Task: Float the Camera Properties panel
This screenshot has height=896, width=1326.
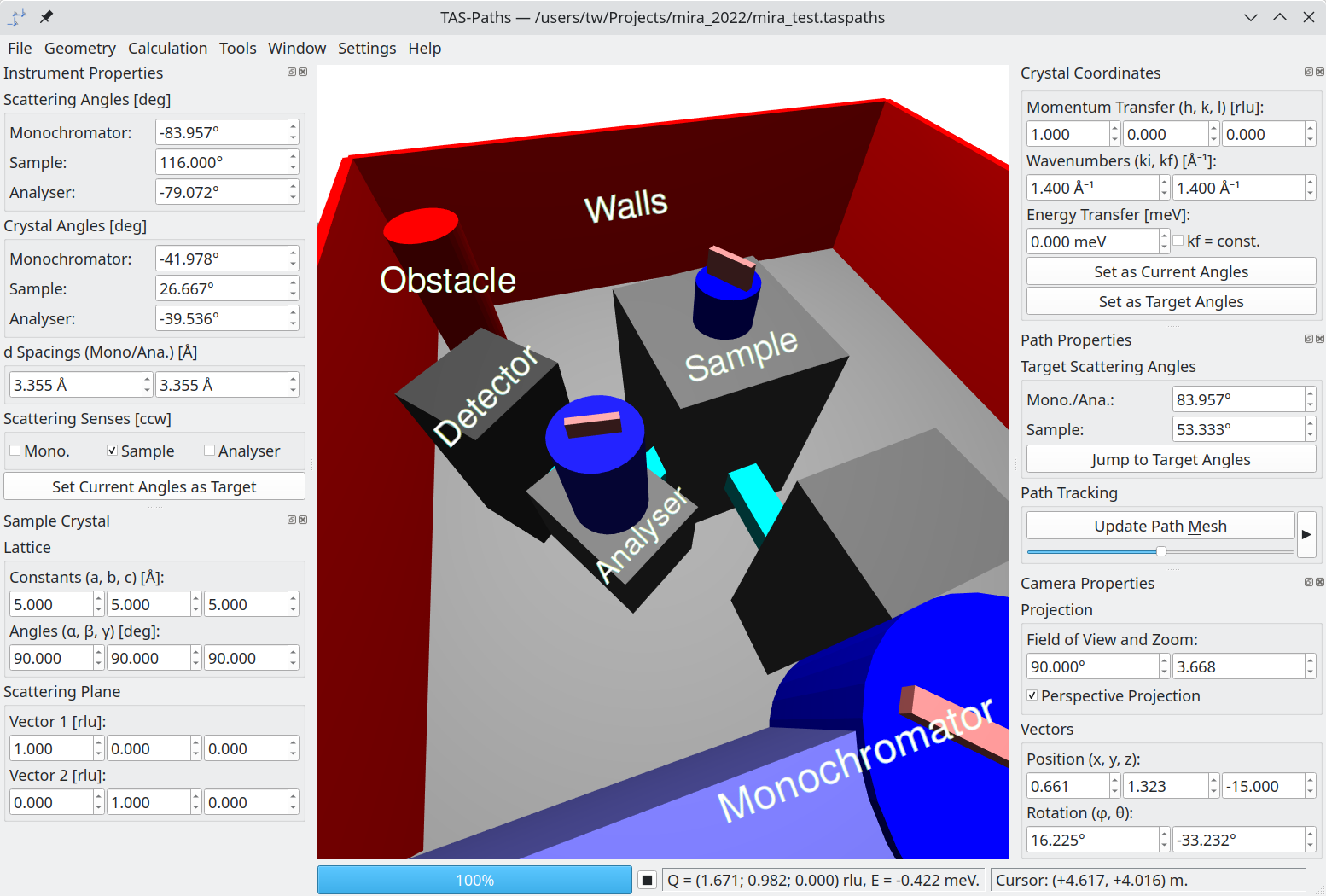Action: pos(1309,583)
